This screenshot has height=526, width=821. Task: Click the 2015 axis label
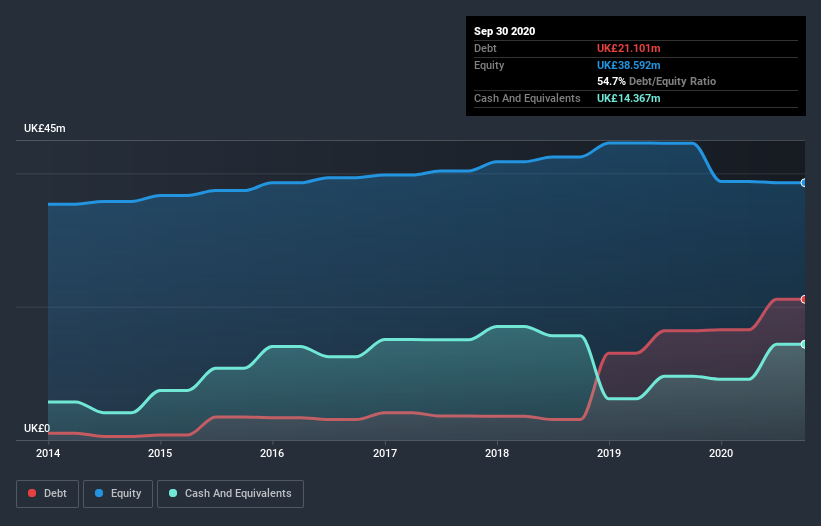[160, 453]
